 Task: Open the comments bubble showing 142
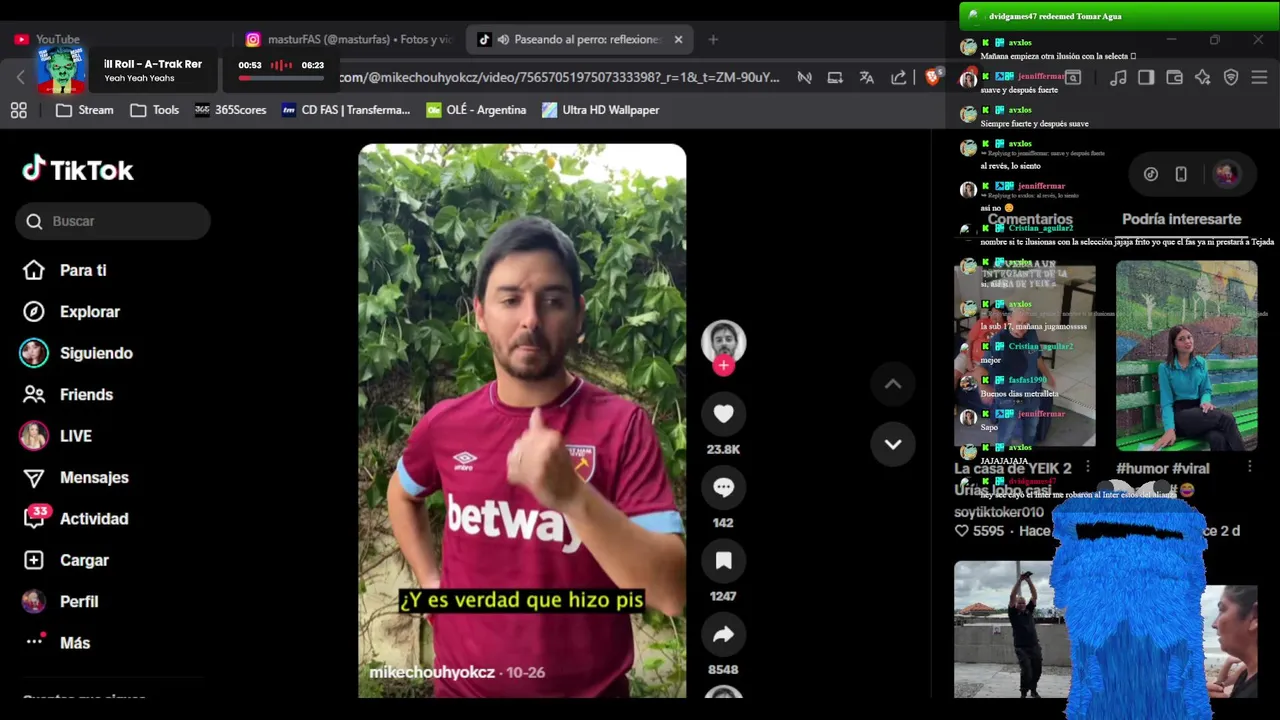point(723,487)
